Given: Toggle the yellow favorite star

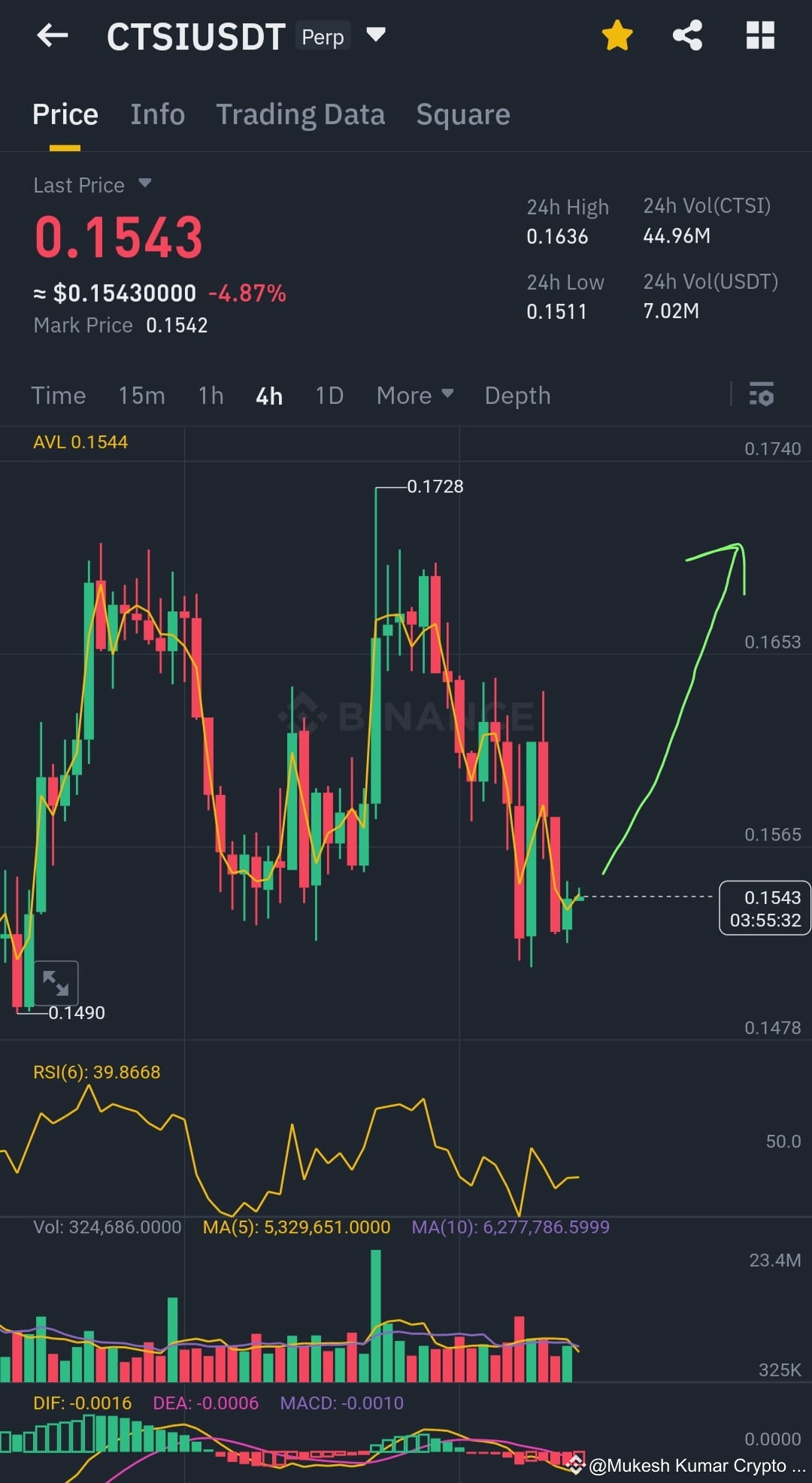Looking at the screenshot, I should 617,35.
